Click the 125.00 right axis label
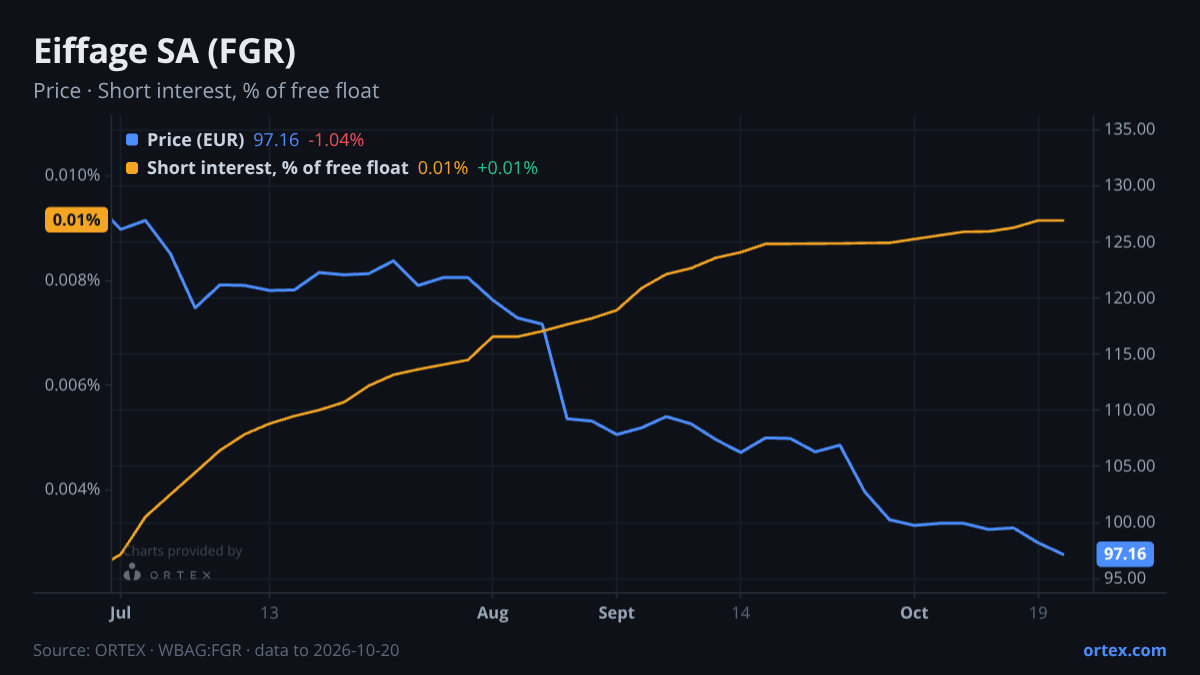Image resolution: width=1200 pixels, height=675 pixels. pyautogui.click(x=1129, y=242)
